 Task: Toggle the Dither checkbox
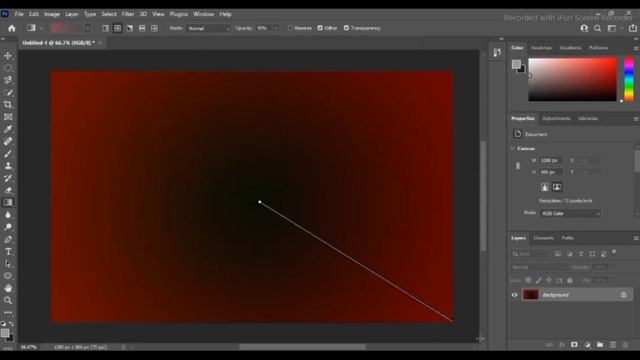point(320,28)
